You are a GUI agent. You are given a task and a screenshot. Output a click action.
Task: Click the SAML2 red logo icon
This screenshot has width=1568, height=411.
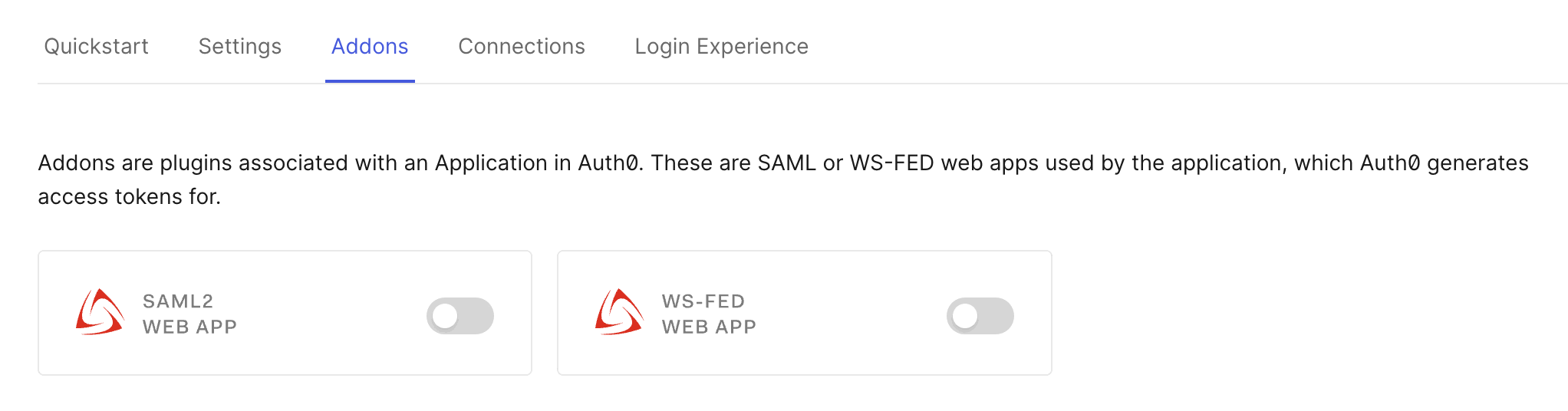(100, 312)
